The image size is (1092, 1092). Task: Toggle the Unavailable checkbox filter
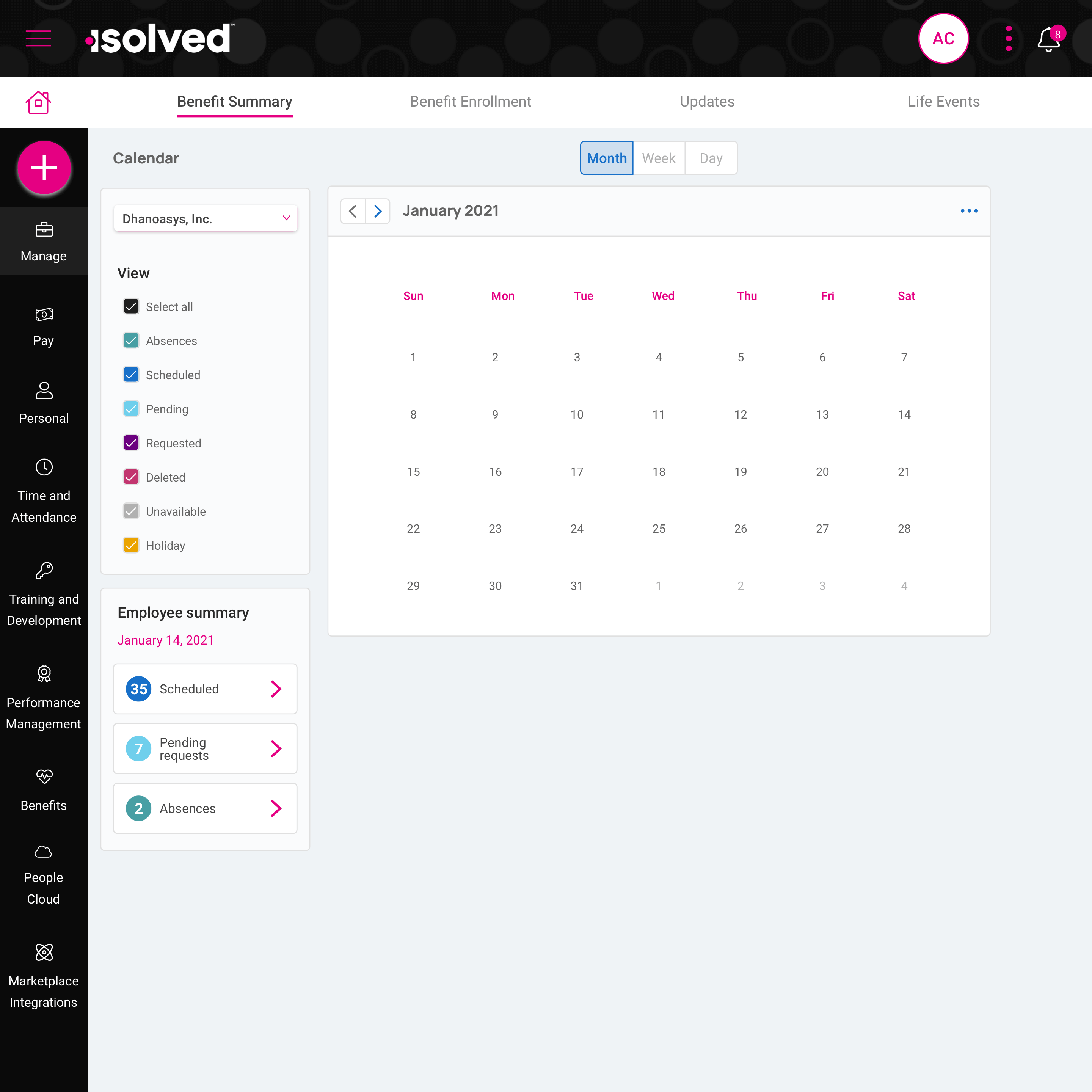tap(131, 511)
